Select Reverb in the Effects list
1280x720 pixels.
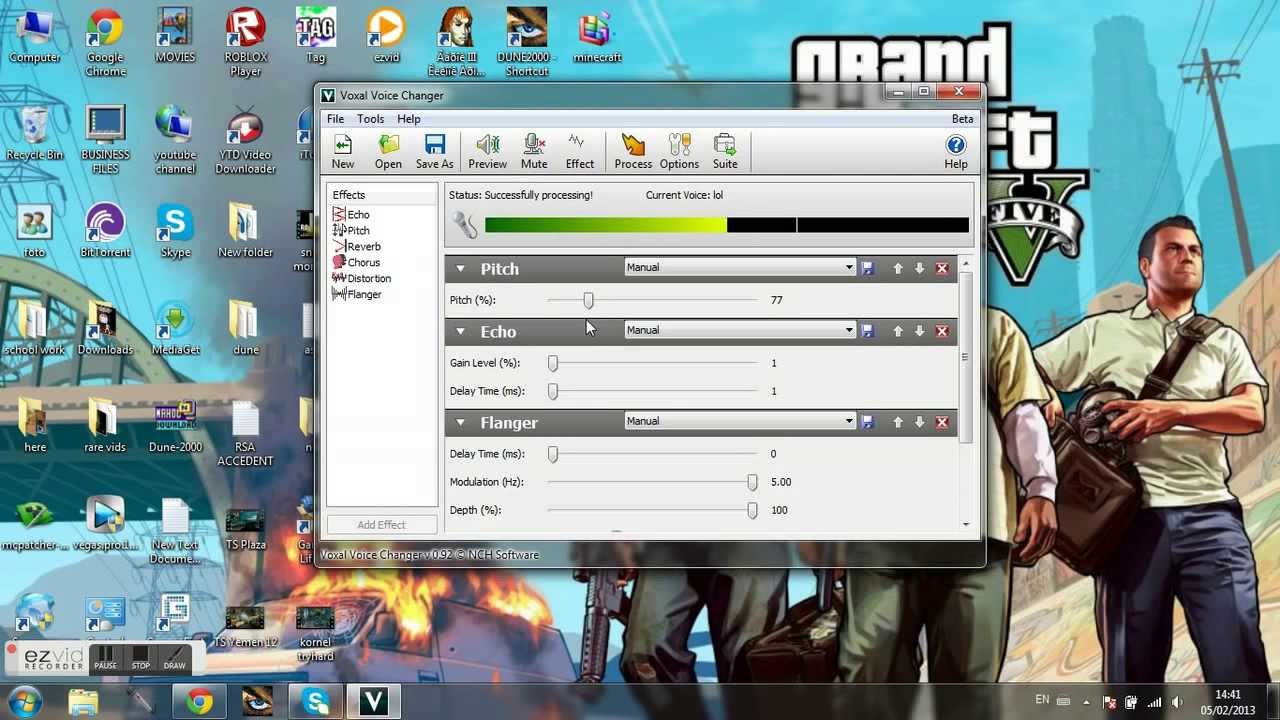coord(356,246)
